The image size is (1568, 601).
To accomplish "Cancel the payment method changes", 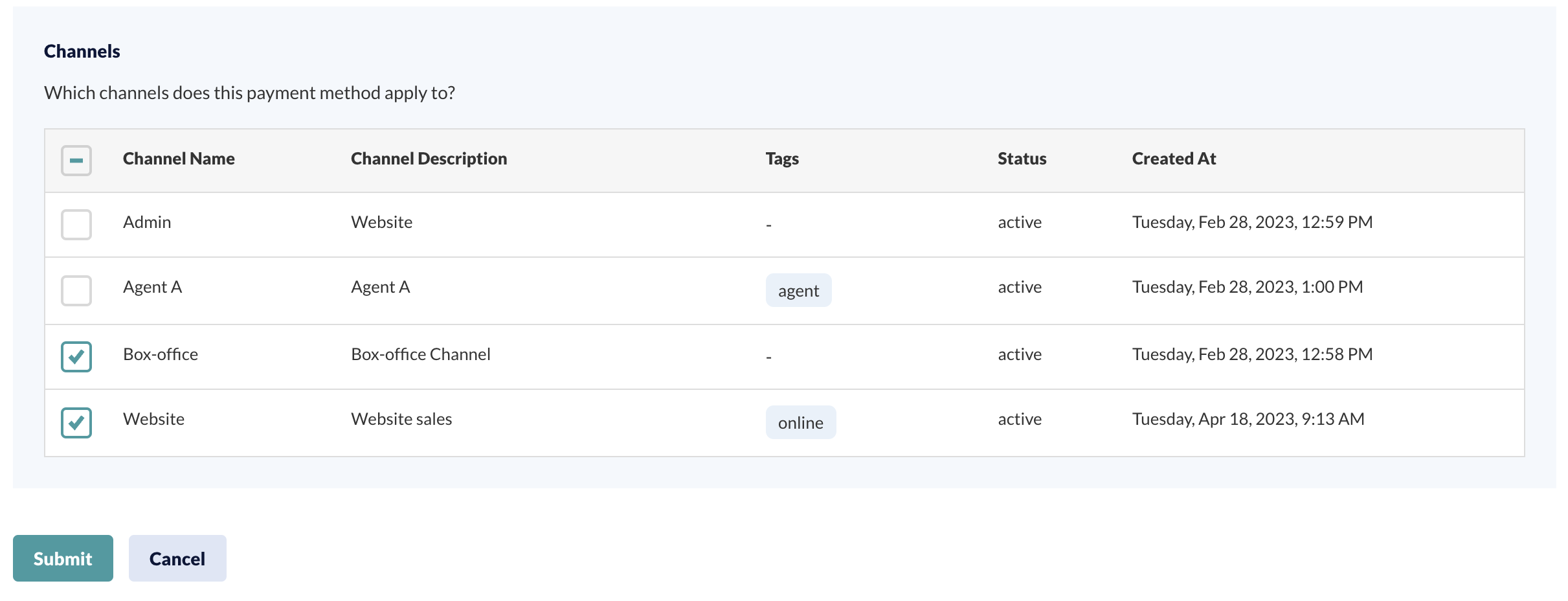I will (x=177, y=558).
